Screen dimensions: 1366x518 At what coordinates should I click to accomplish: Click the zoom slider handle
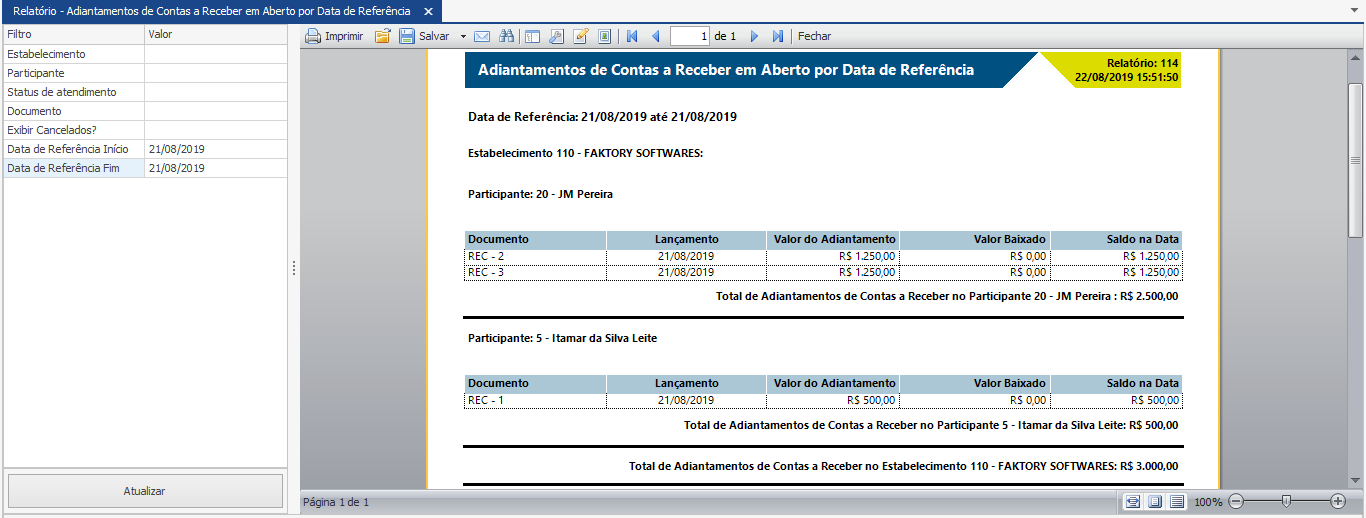1286,501
